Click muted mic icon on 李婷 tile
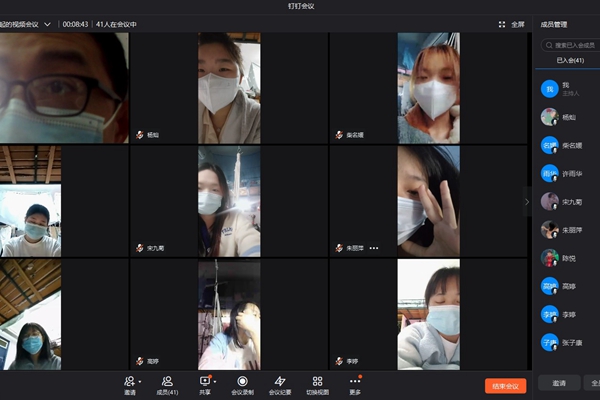The image size is (600, 400). (339, 361)
